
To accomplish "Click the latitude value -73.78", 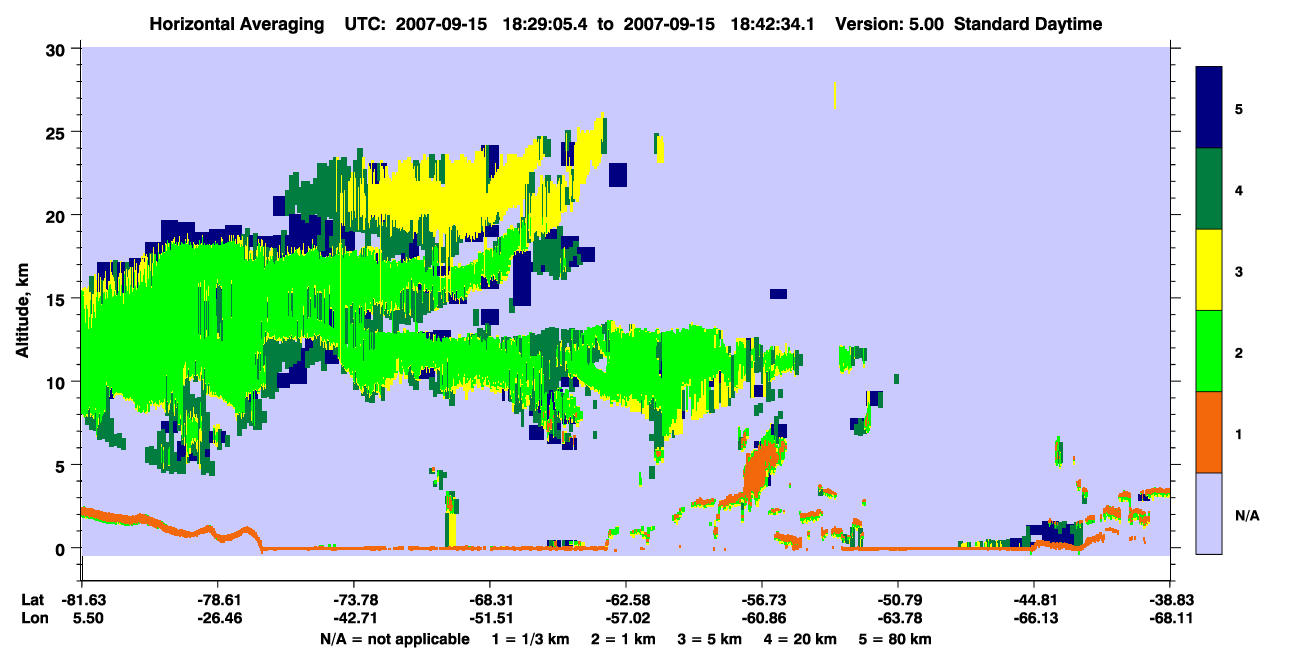I will coord(353,600).
